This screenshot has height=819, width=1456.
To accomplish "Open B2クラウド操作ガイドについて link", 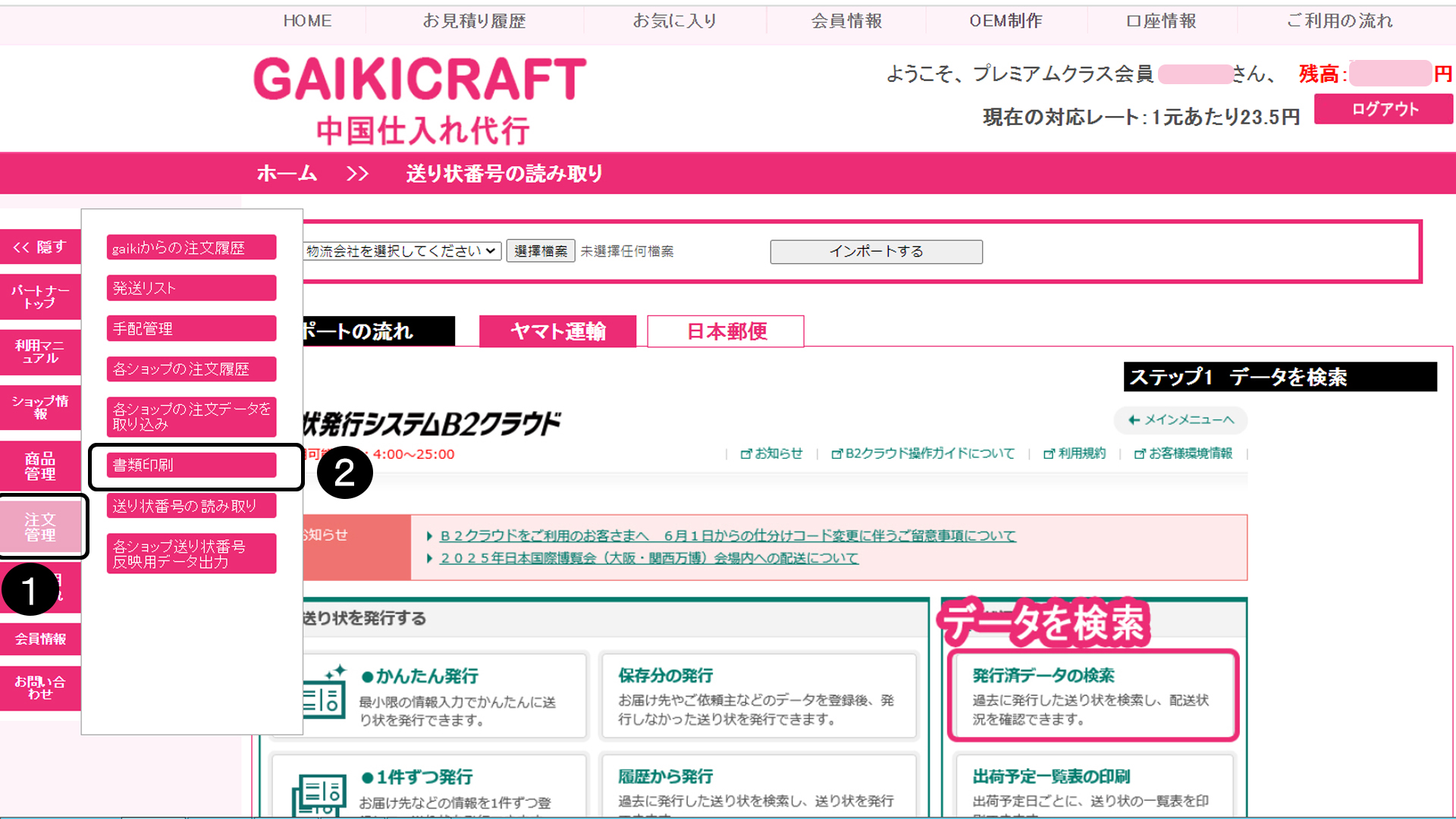I will [923, 453].
